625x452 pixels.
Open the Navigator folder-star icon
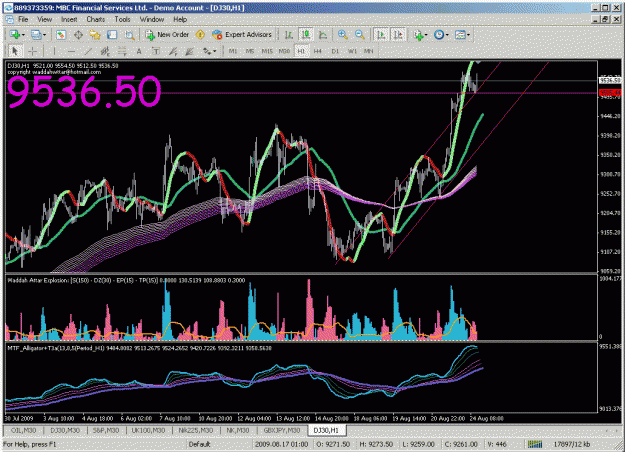(x=95, y=35)
